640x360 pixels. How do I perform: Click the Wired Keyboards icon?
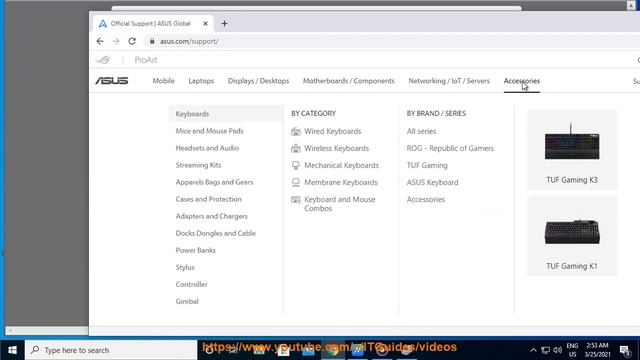coord(296,131)
